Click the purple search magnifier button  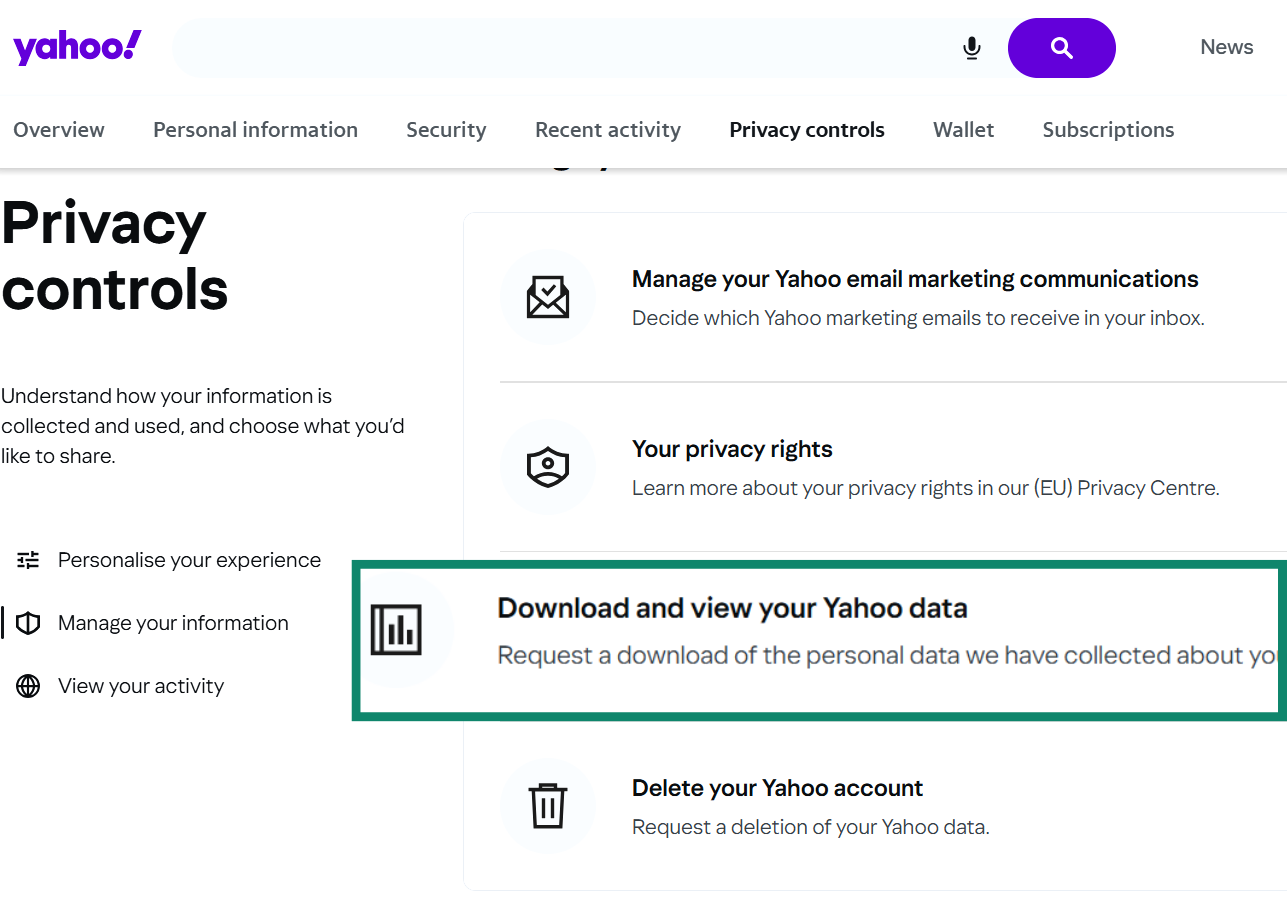pos(1061,47)
